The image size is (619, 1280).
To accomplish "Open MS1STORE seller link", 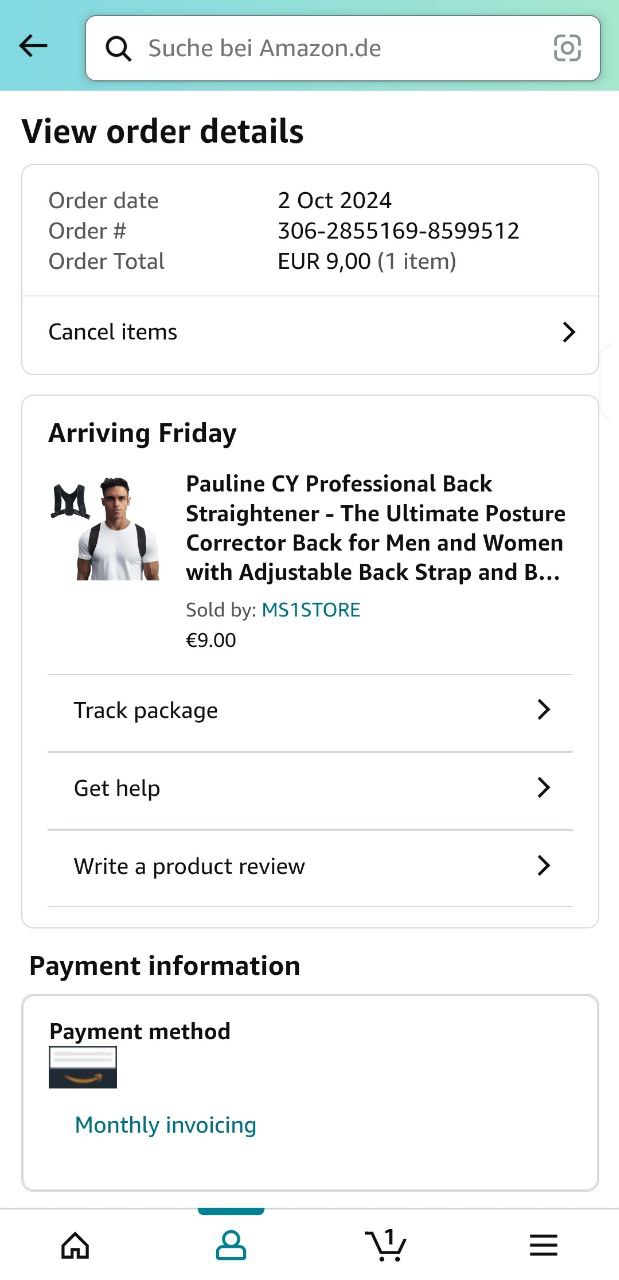I will coord(311,610).
